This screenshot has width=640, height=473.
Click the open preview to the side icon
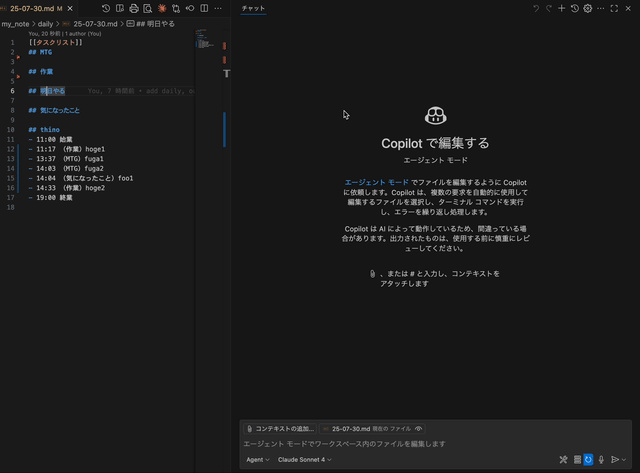120,8
